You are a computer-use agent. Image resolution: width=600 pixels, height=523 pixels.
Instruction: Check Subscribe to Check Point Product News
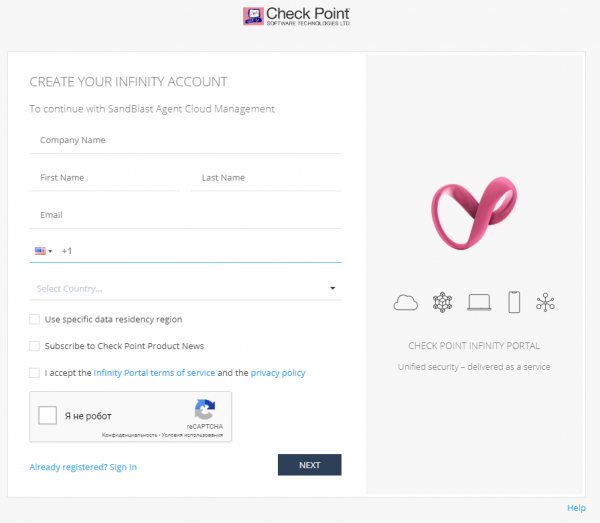click(36, 346)
